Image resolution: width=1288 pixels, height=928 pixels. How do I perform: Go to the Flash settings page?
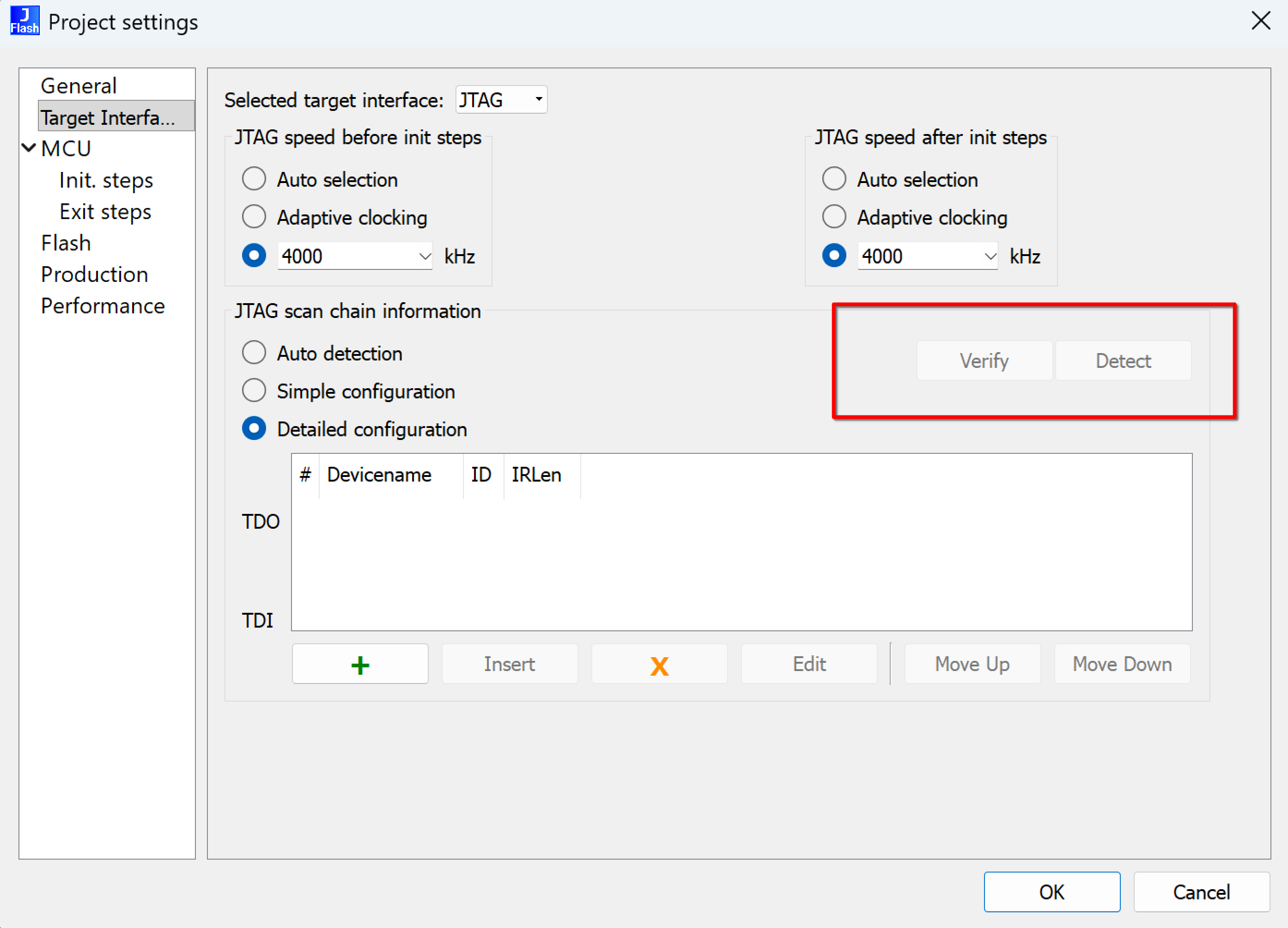point(66,243)
